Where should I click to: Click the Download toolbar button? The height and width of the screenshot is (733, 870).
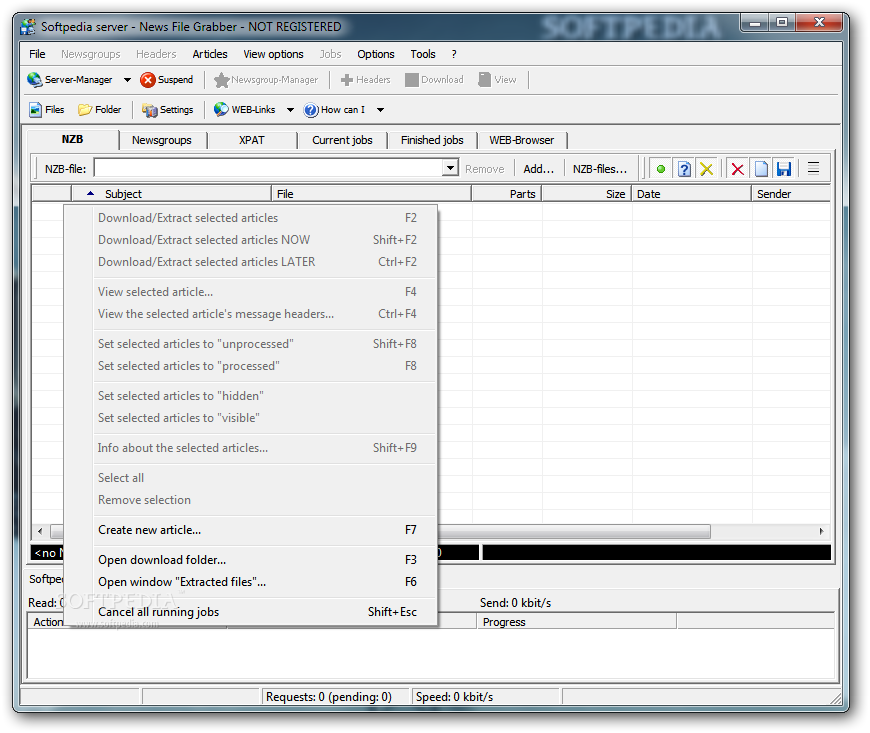point(434,80)
